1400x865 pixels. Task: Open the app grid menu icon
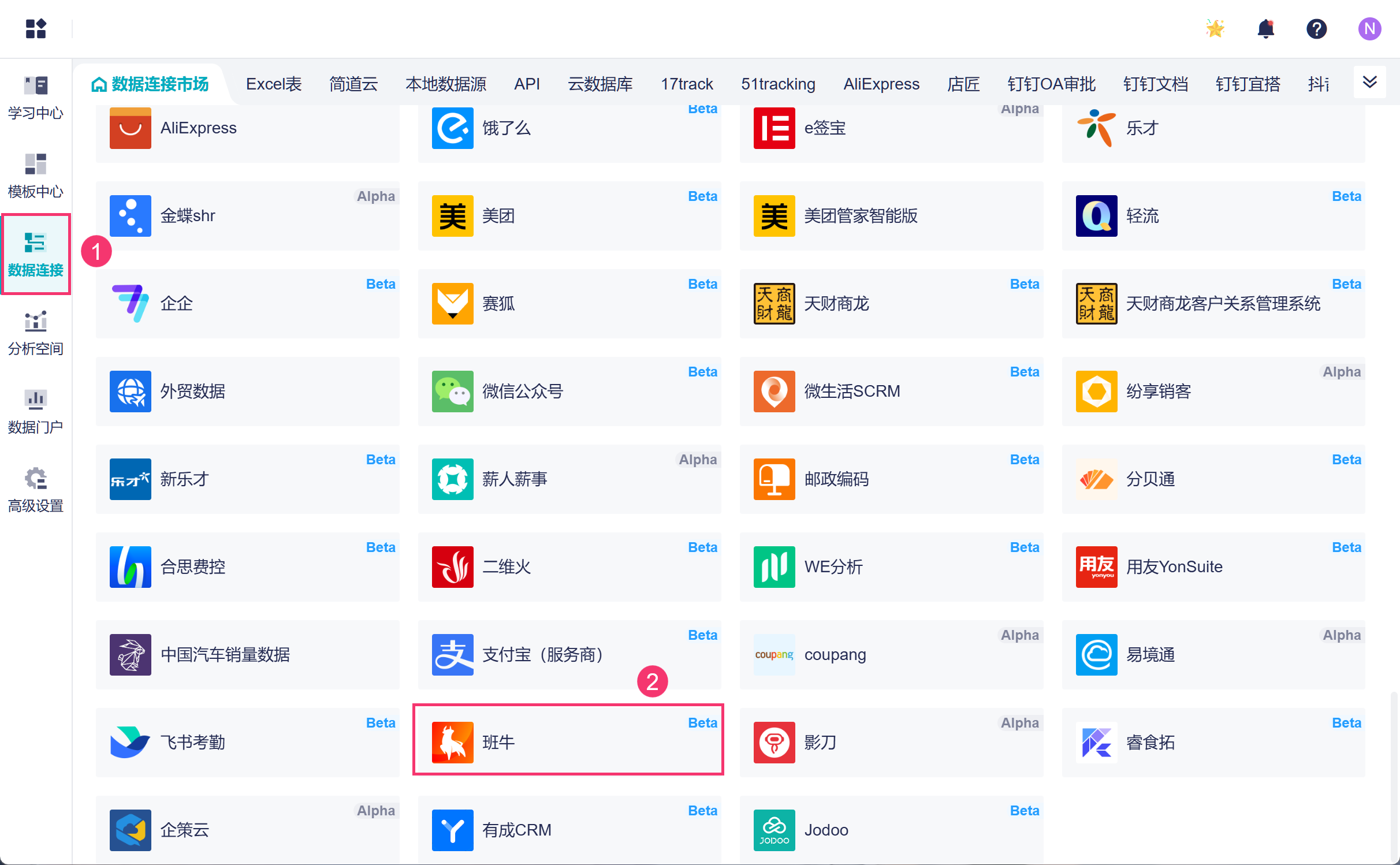click(36, 28)
